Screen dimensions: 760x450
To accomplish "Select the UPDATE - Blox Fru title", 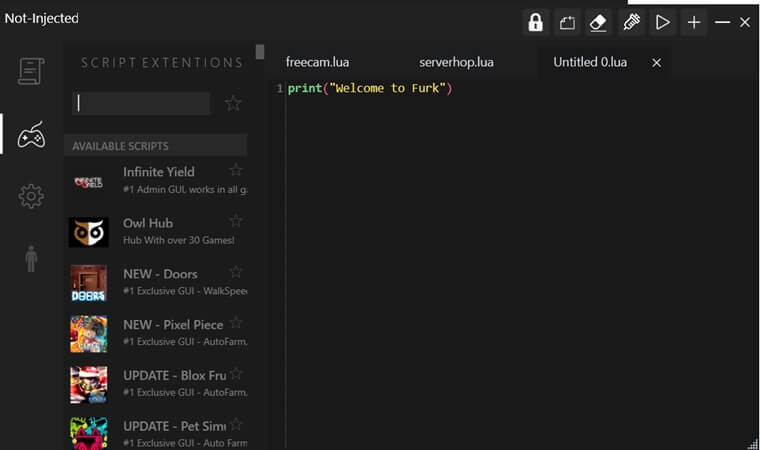I will [x=174, y=376].
